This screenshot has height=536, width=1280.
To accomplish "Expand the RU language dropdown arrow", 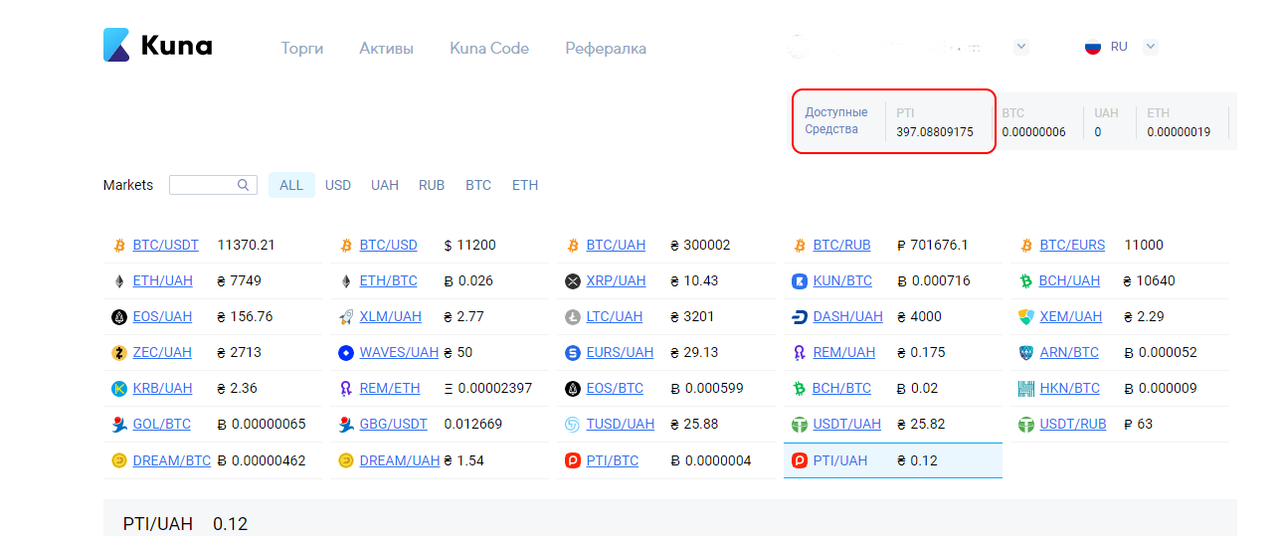I will (x=1150, y=47).
